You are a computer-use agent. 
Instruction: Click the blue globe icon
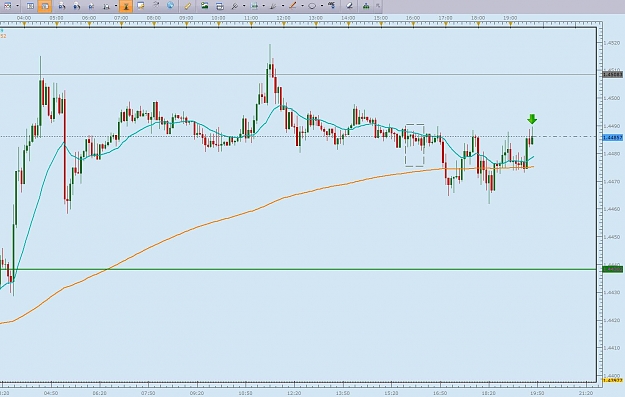170,6
